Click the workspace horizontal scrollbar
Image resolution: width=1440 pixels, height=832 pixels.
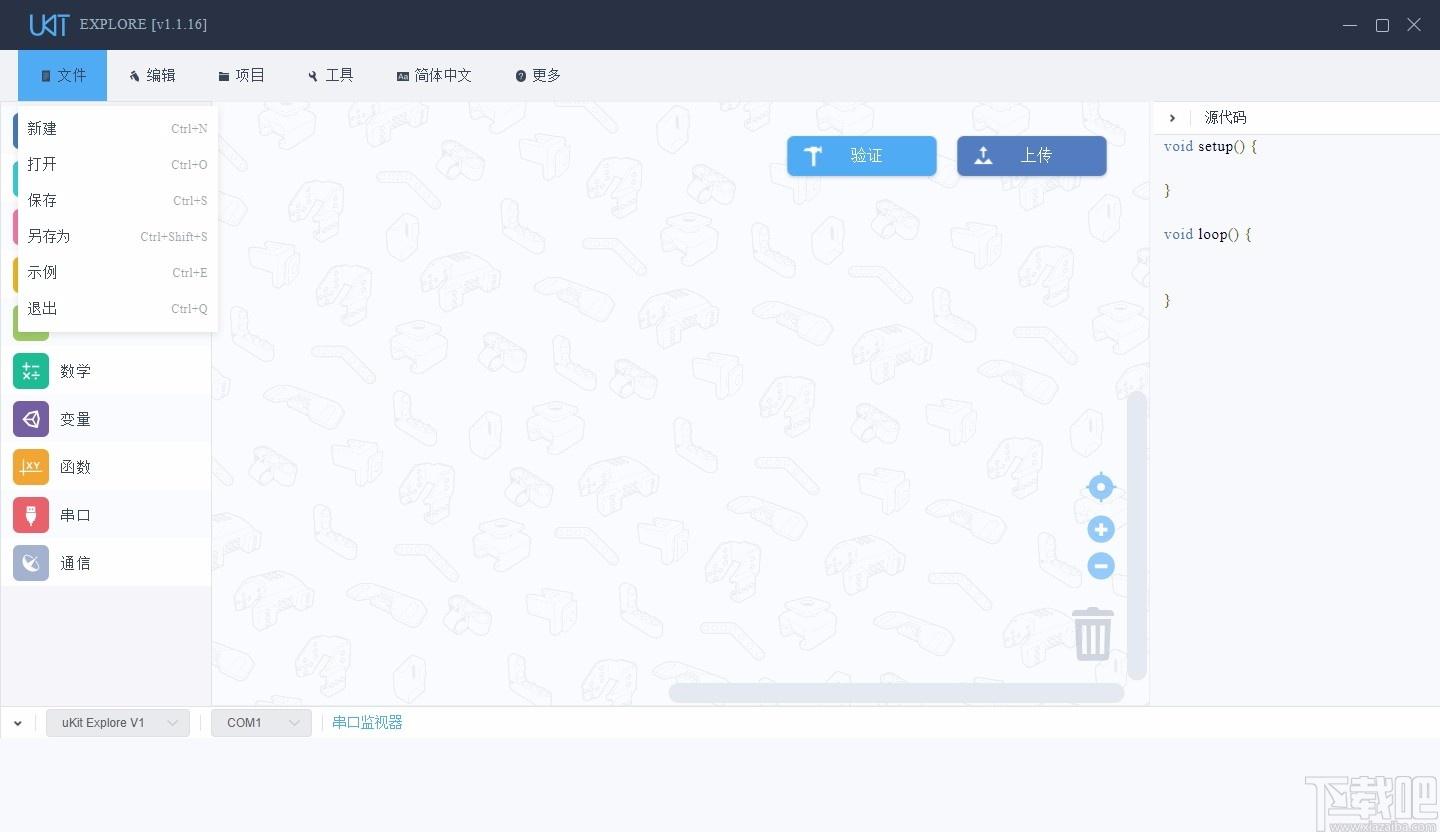[896, 693]
